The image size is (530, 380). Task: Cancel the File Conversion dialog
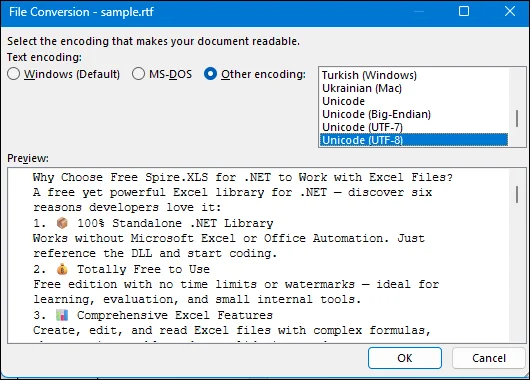coord(489,358)
